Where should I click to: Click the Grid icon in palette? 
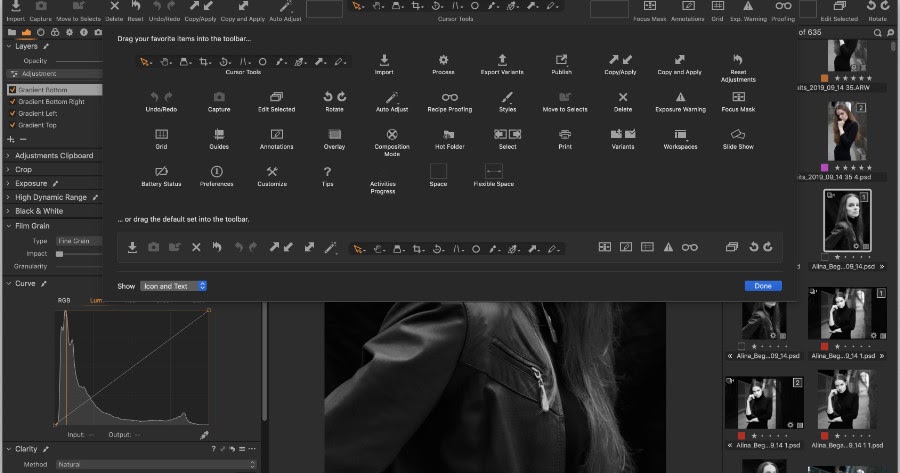(x=161, y=134)
